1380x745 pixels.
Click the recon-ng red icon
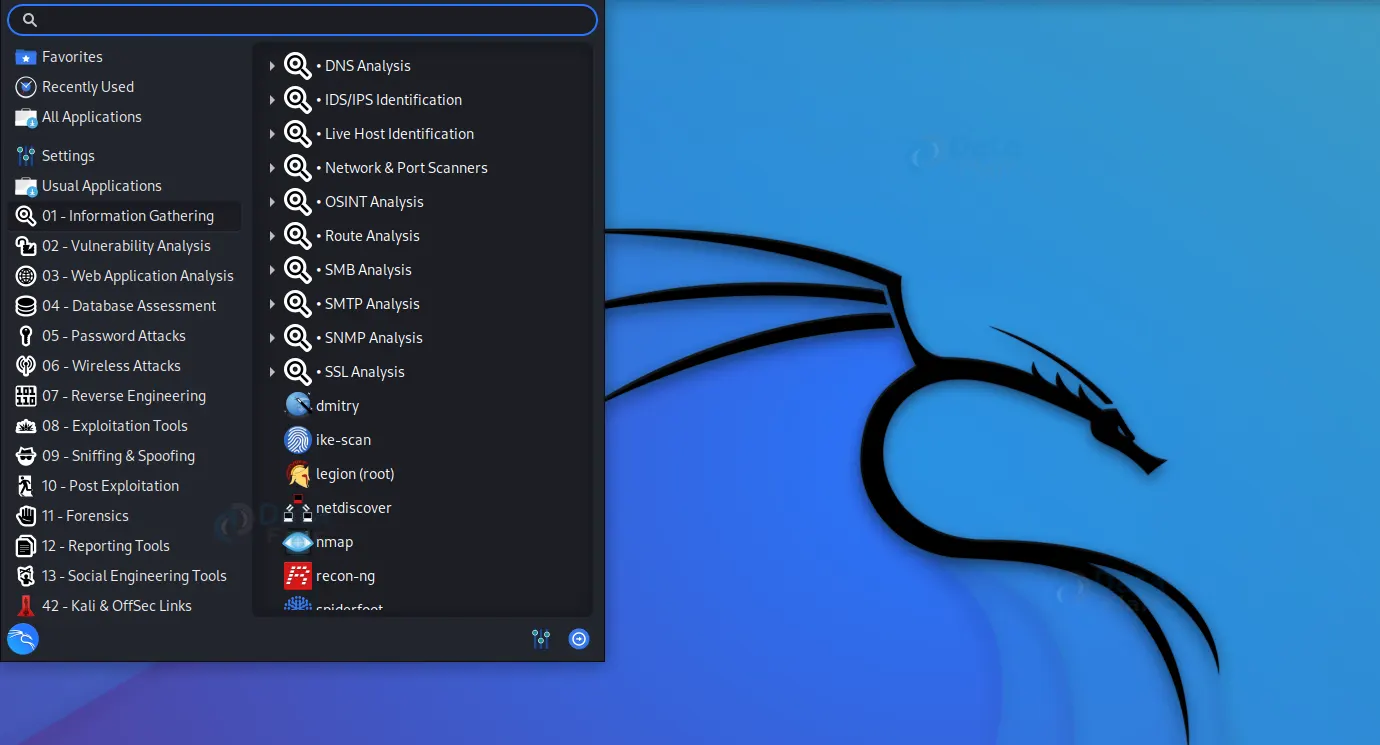click(298, 576)
